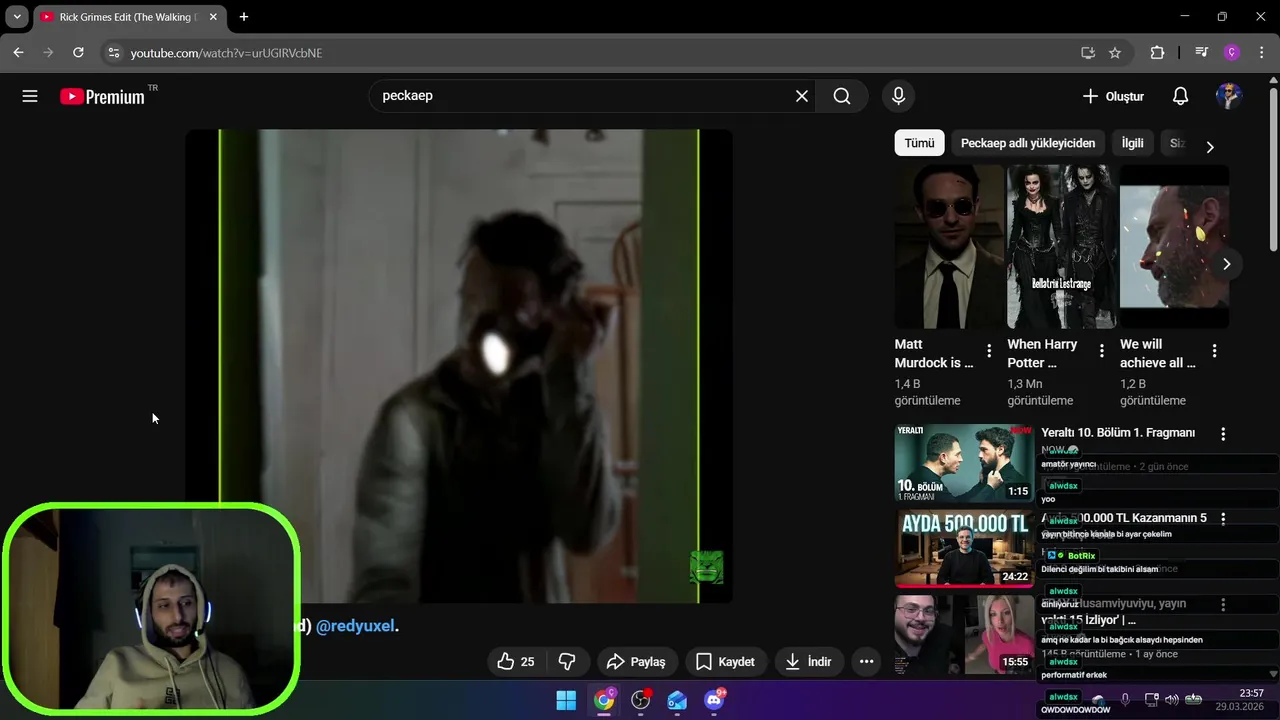Open Chrome three-dot menu
Screen dimensions: 1280x720
[x=1262, y=53]
